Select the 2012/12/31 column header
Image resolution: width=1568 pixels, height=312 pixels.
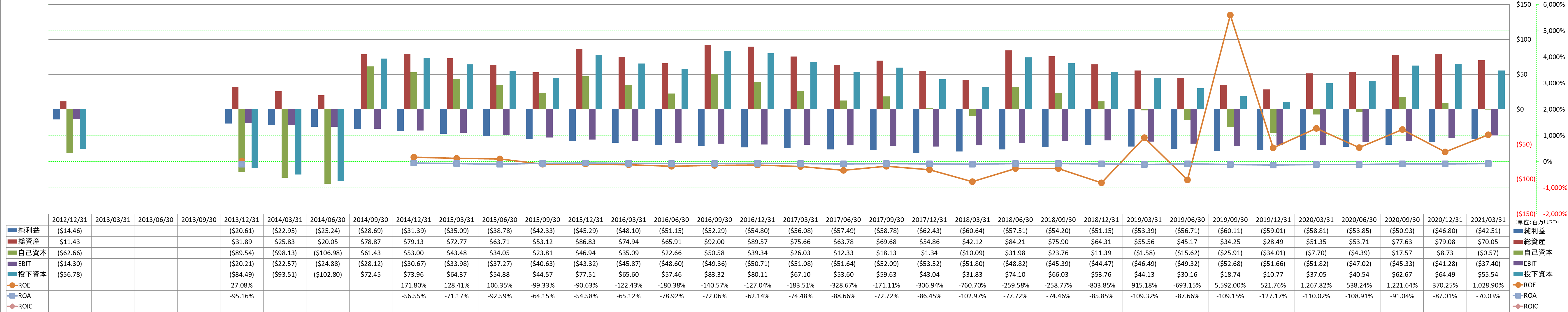pos(70,220)
